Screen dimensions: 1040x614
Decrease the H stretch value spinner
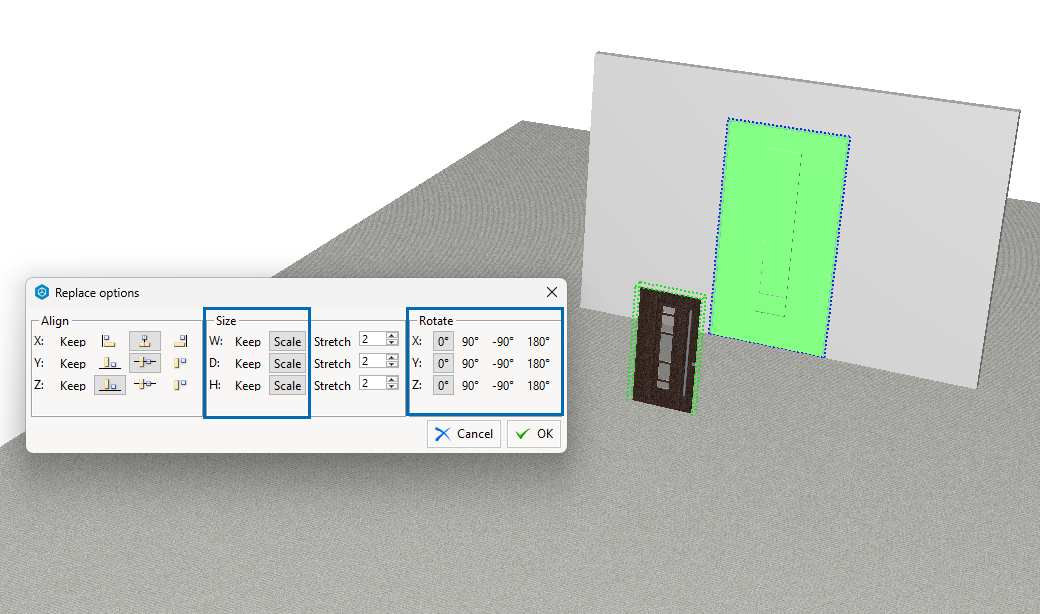click(392, 387)
